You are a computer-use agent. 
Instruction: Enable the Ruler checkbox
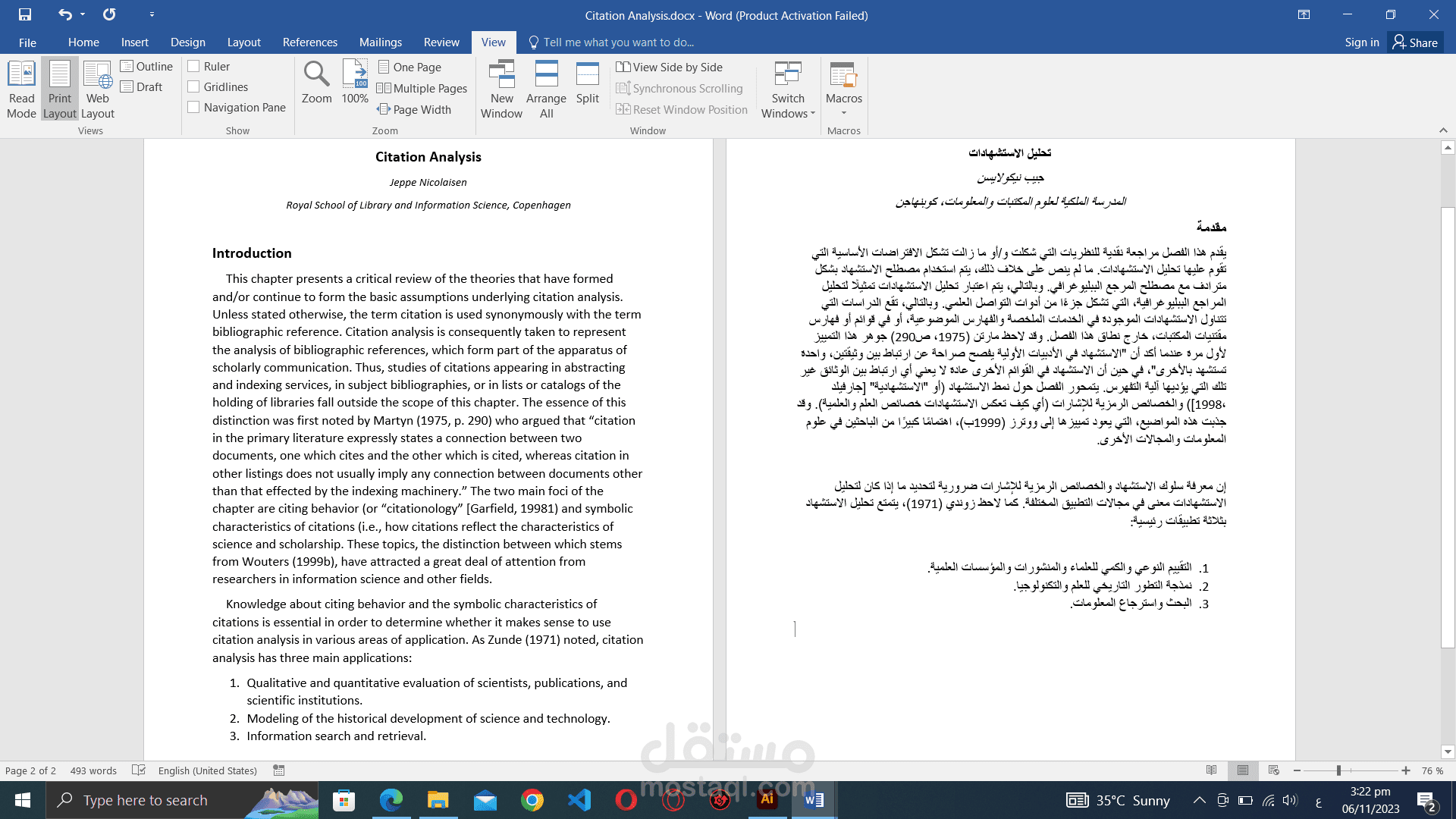click(193, 67)
